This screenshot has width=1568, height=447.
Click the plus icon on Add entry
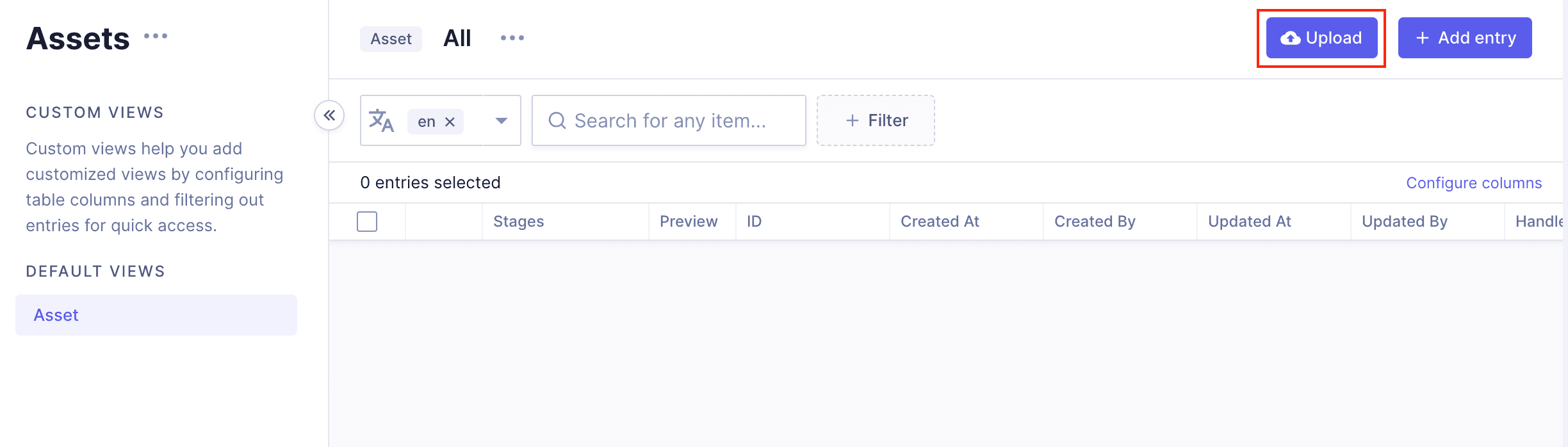point(1423,38)
